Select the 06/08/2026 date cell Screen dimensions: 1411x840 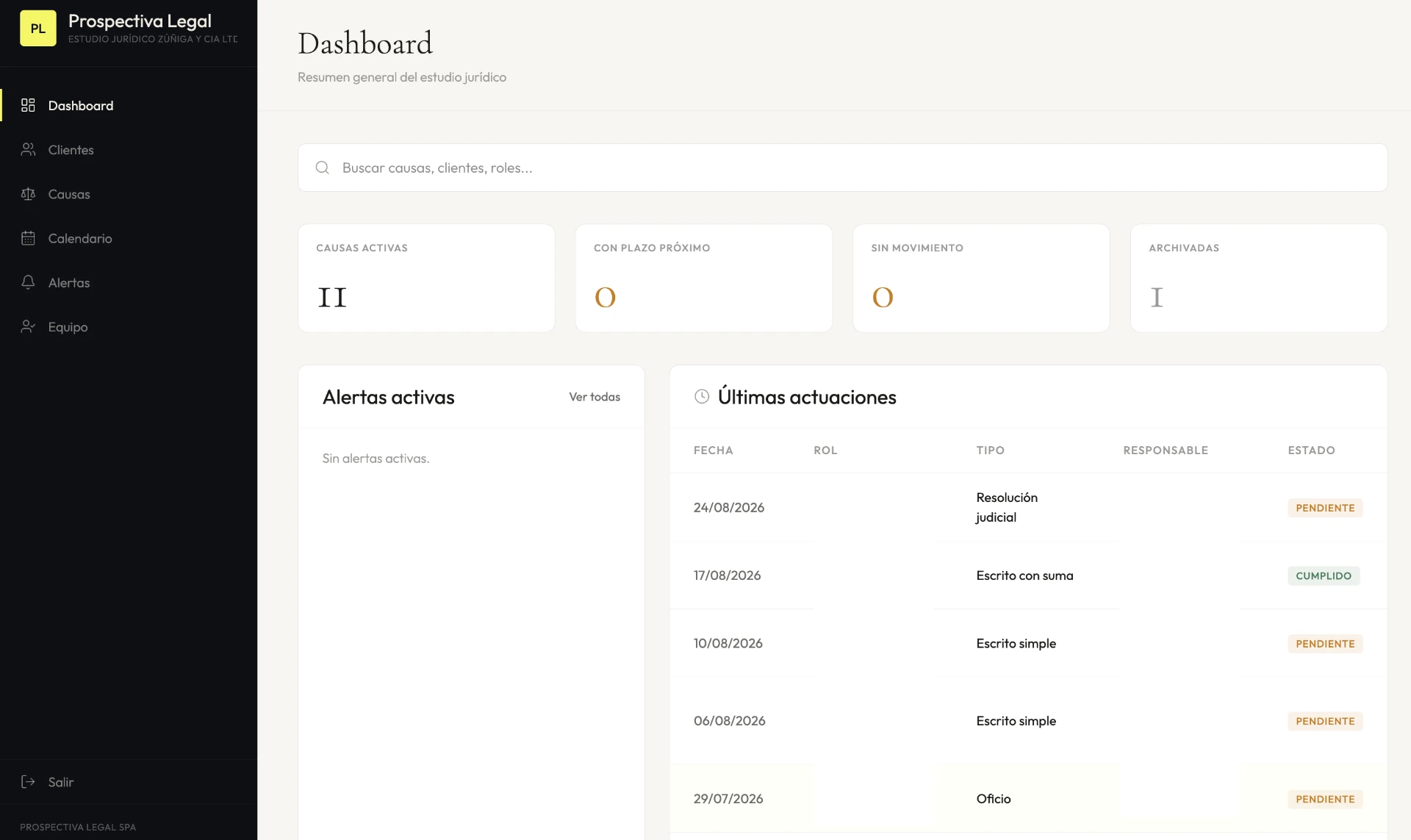click(x=730, y=721)
